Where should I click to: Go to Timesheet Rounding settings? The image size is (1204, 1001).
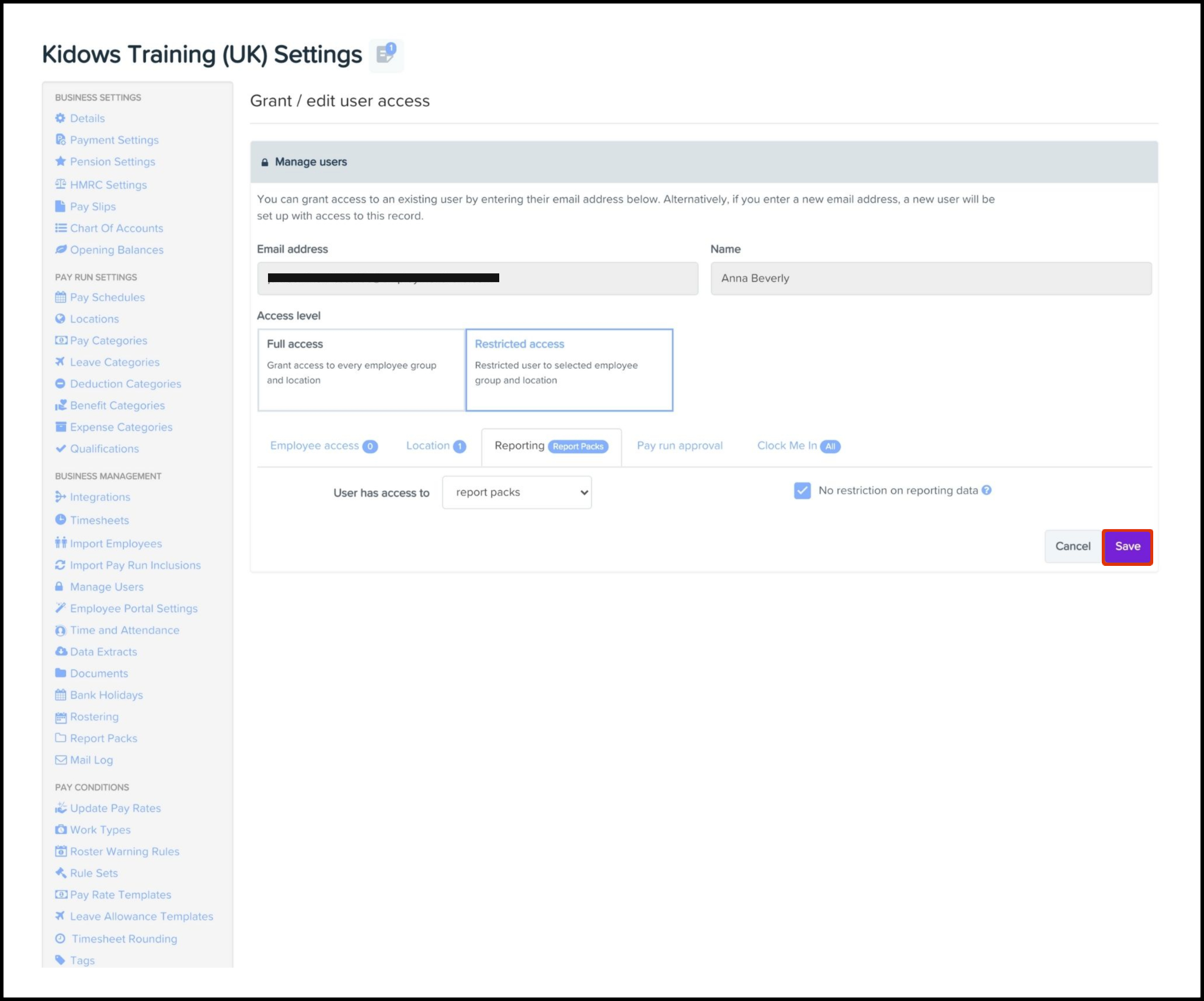[124, 939]
